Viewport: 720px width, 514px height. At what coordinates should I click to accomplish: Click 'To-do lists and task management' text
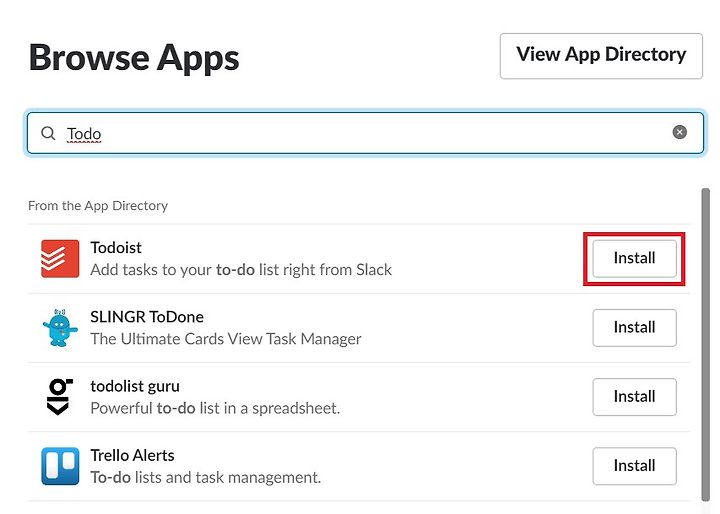(x=206, y=478)
